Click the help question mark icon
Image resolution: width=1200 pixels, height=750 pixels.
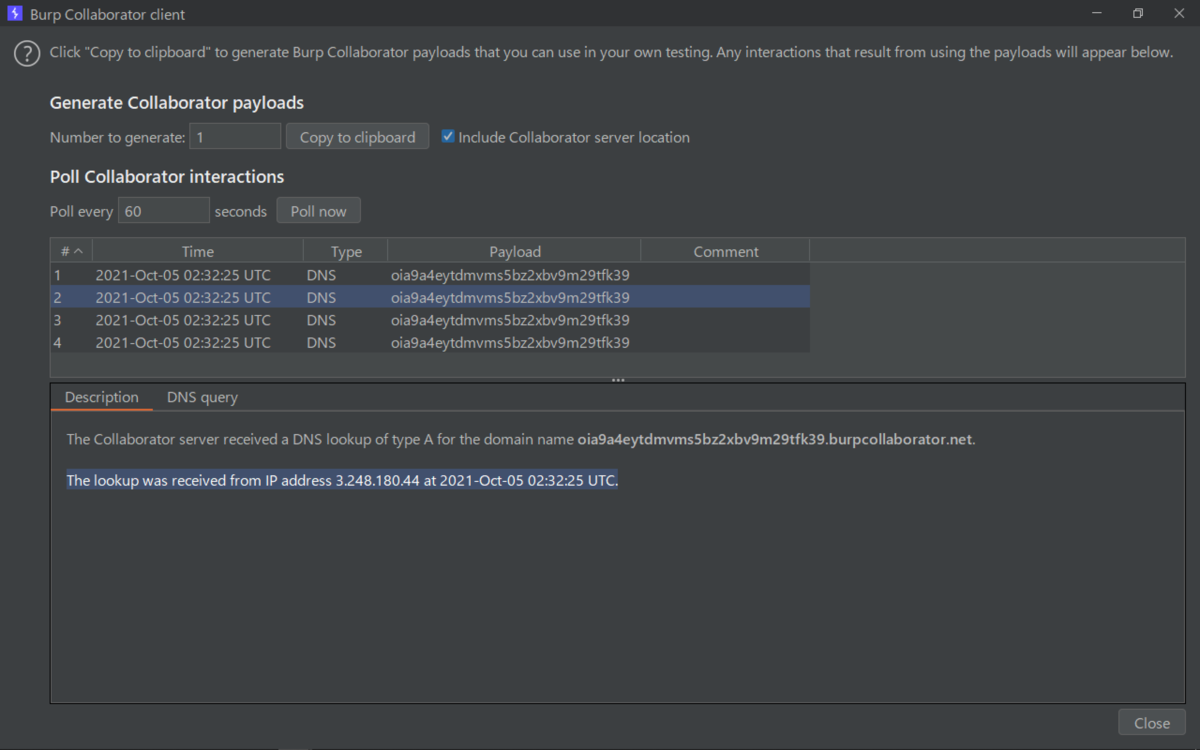pos(26,53)
